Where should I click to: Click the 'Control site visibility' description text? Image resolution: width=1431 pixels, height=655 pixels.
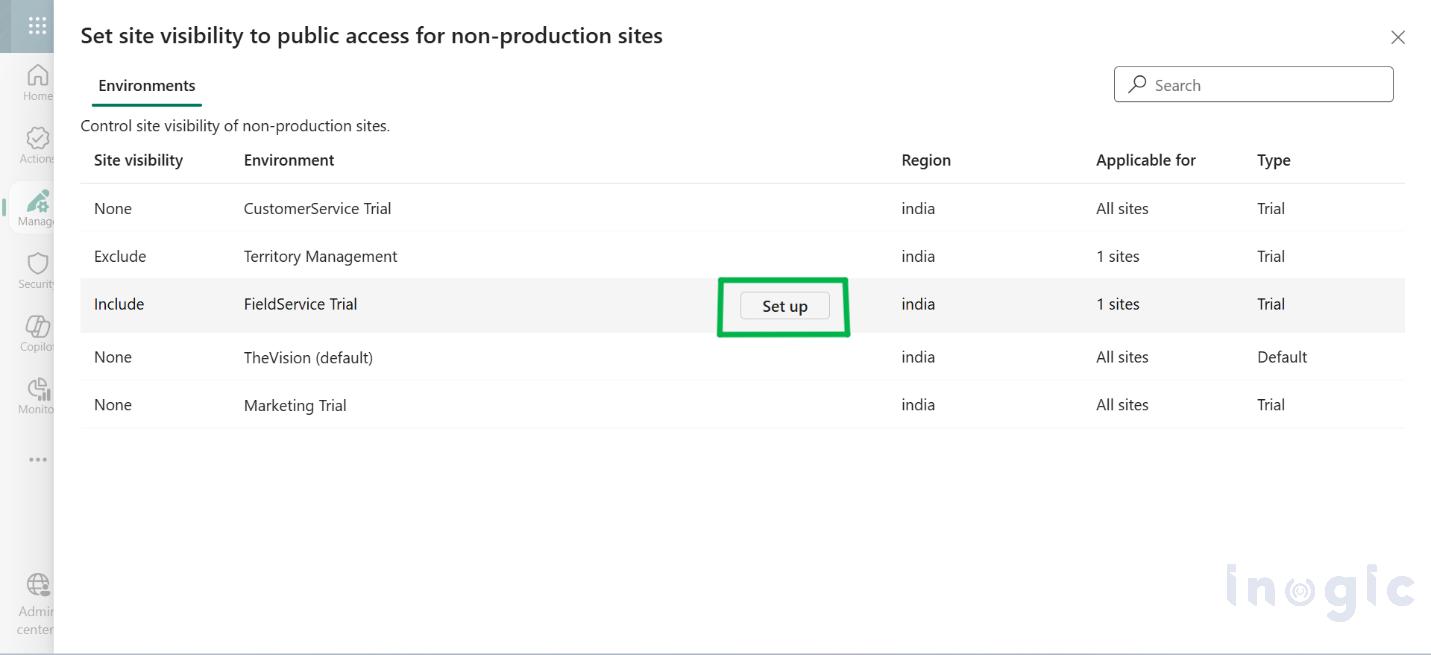pyautogui.click(x=235, y=126)
